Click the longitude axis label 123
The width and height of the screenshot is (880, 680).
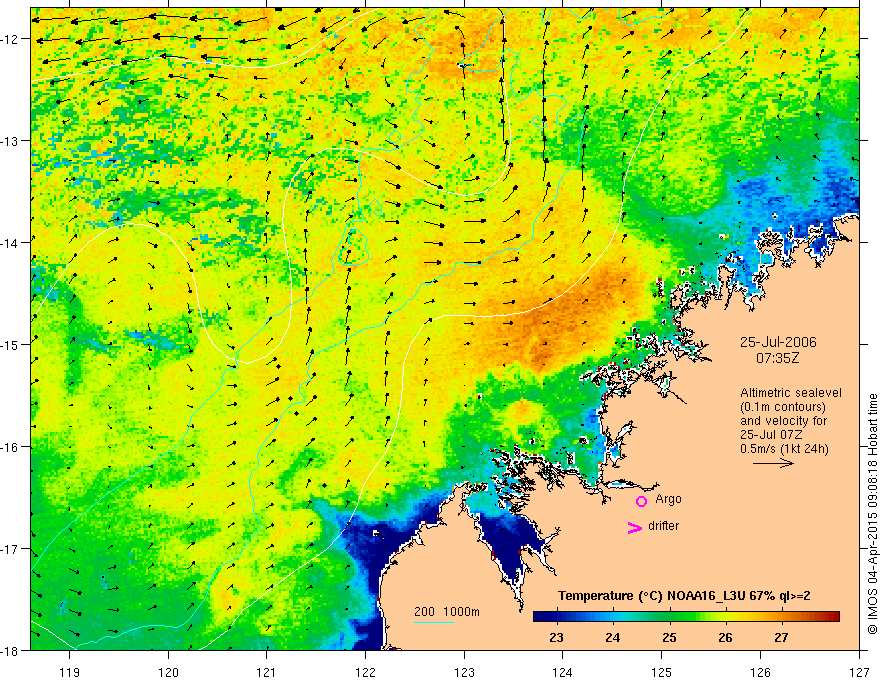(464, 672)
